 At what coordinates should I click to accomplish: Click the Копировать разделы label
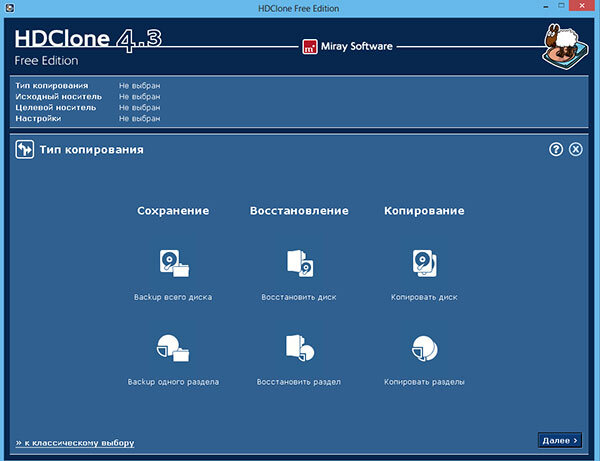(424, 382)
